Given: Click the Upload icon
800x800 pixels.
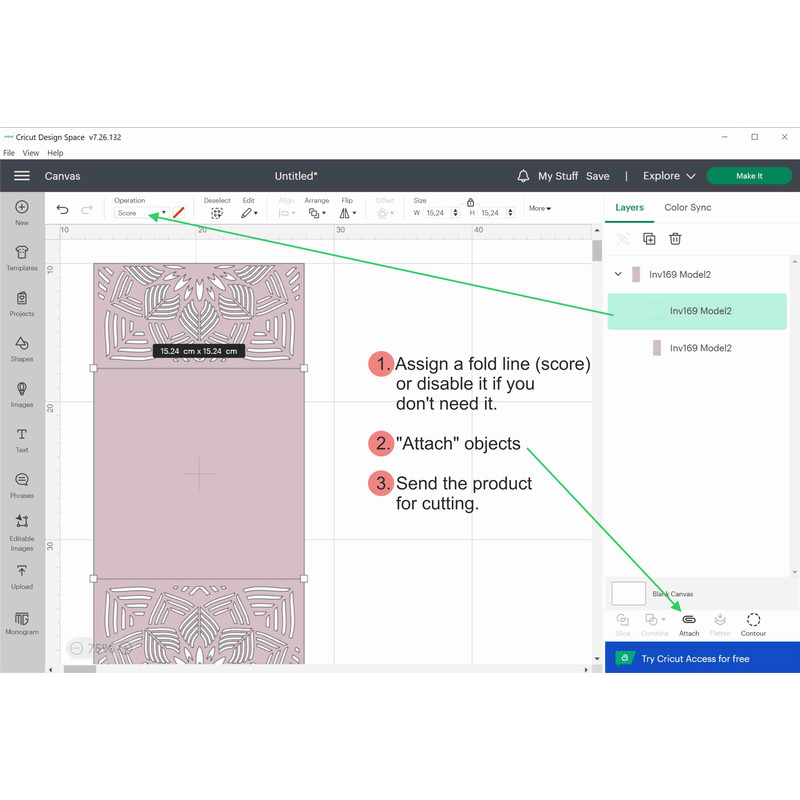Looking at the screenshot, I should tap(21, 576).
